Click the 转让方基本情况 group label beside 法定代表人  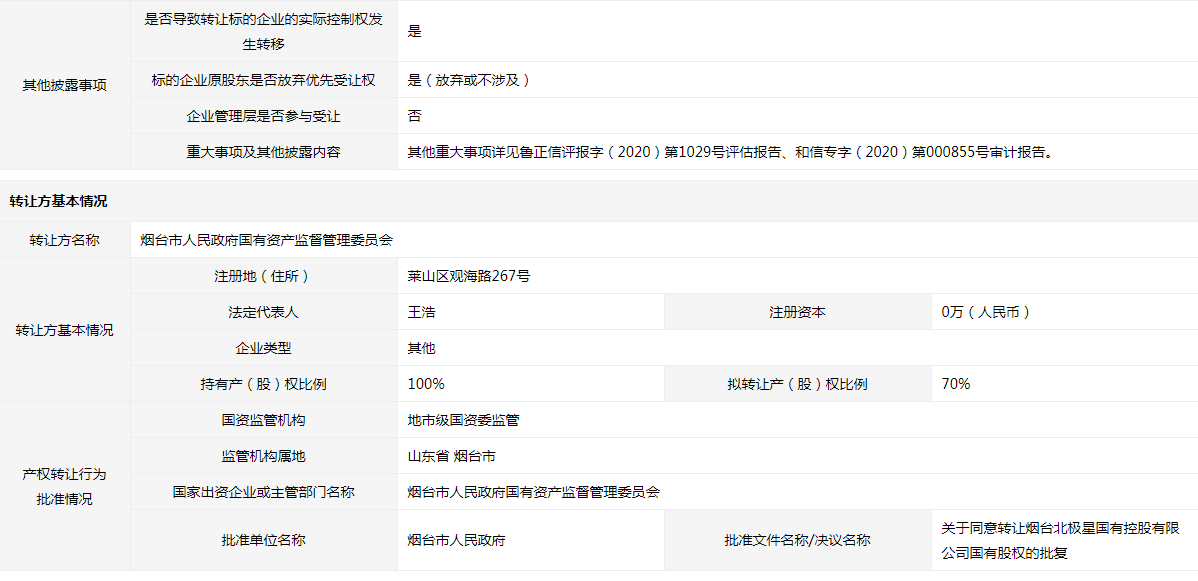(x=65, y=331)
